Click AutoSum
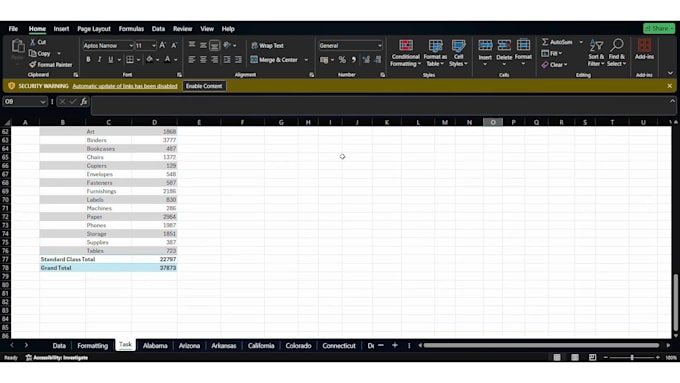Viewport: 680px width, 383px height. coord(557,42)
